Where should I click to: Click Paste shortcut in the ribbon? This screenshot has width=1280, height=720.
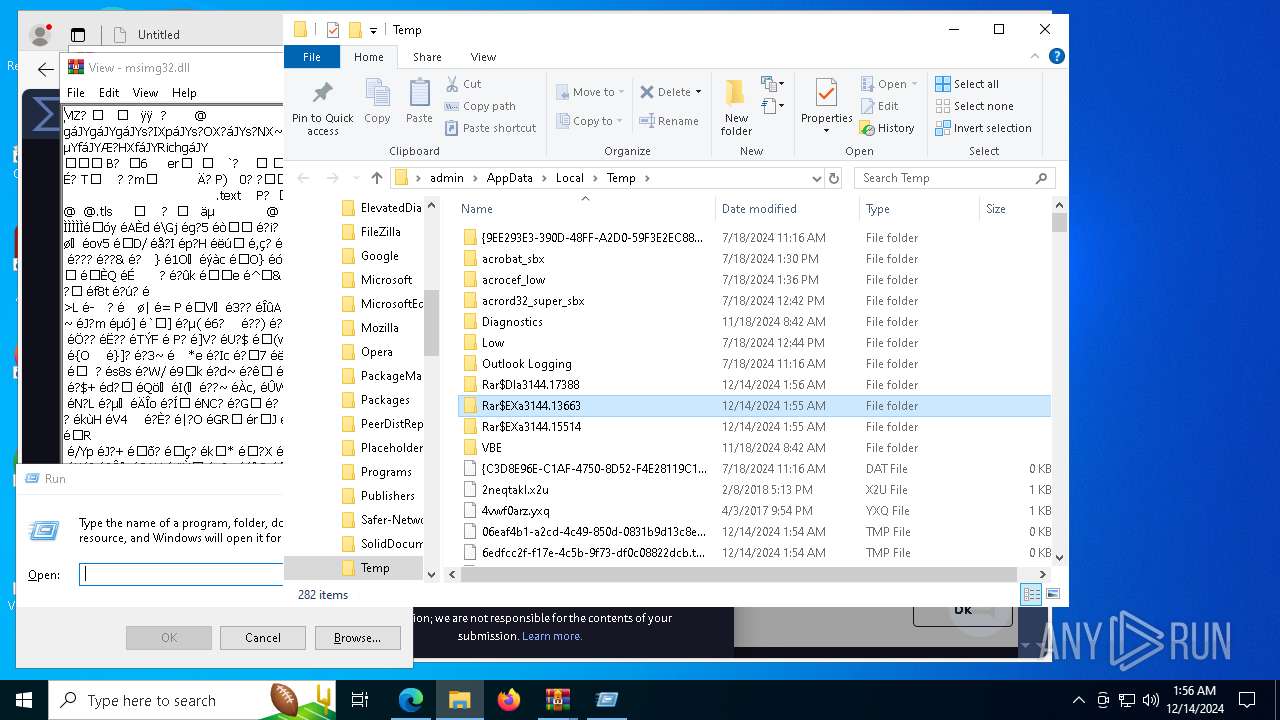click(x=491, y=128)
